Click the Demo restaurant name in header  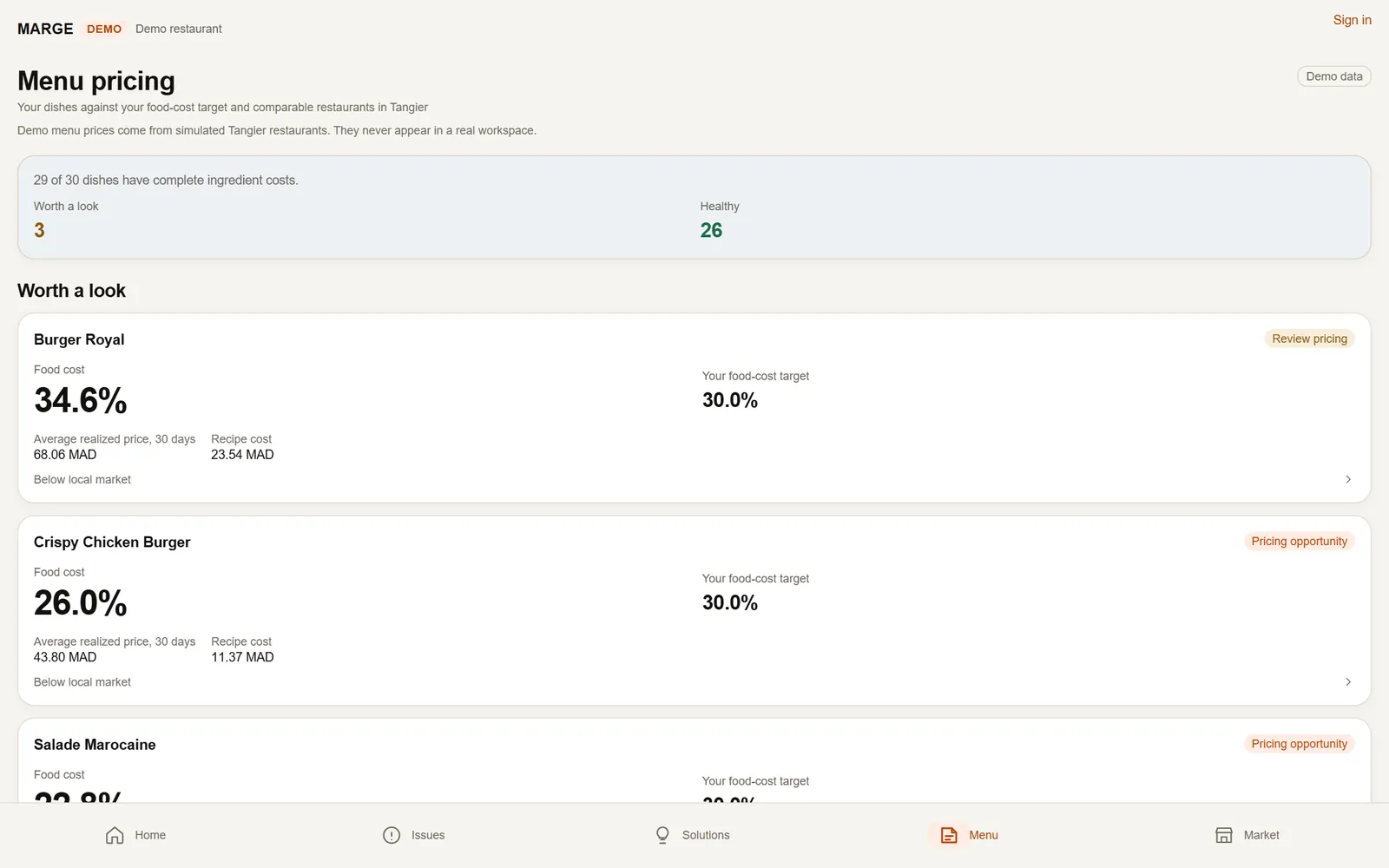179,29
